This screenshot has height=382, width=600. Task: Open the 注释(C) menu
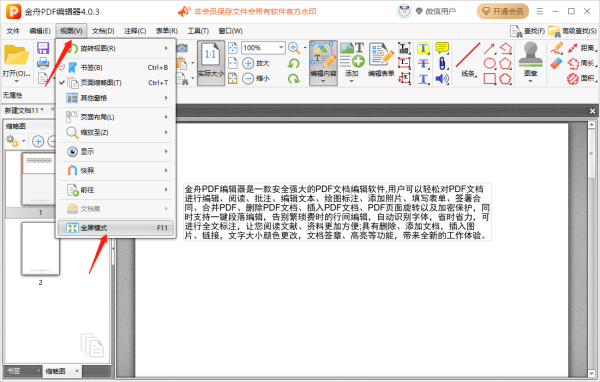tap(135, 31)
